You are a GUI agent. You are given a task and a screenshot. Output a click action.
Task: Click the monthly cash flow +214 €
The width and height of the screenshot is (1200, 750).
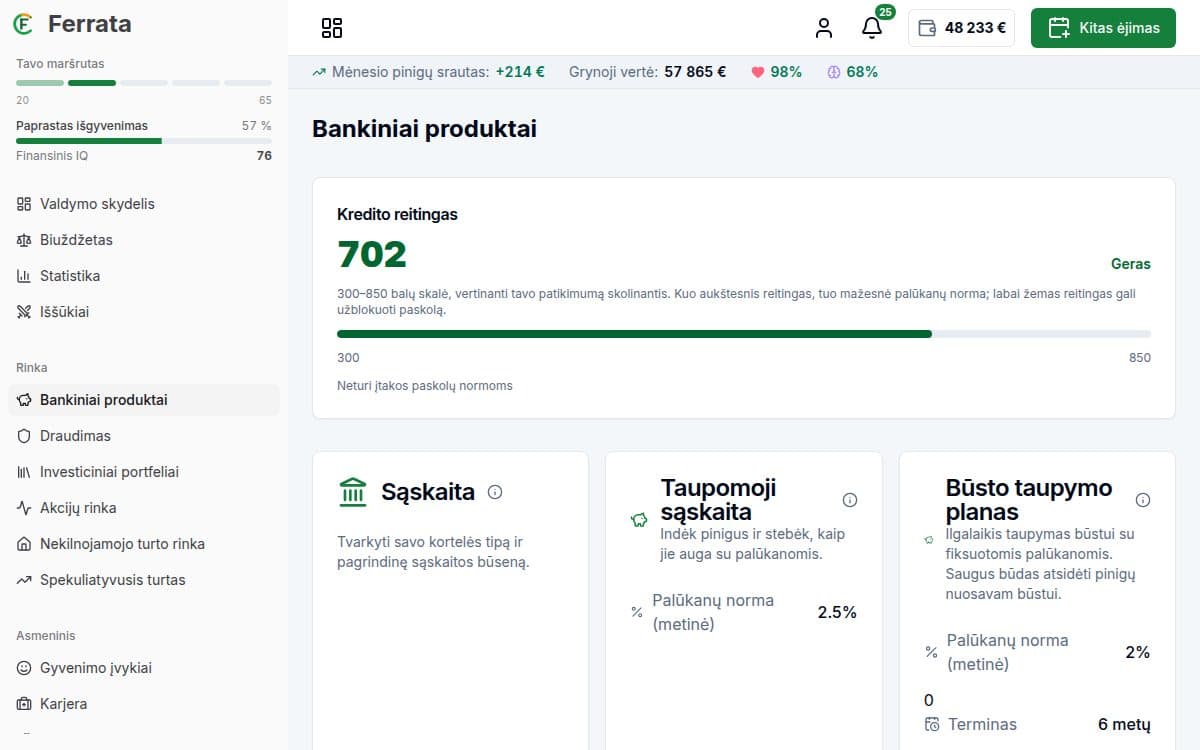(520, 72)
